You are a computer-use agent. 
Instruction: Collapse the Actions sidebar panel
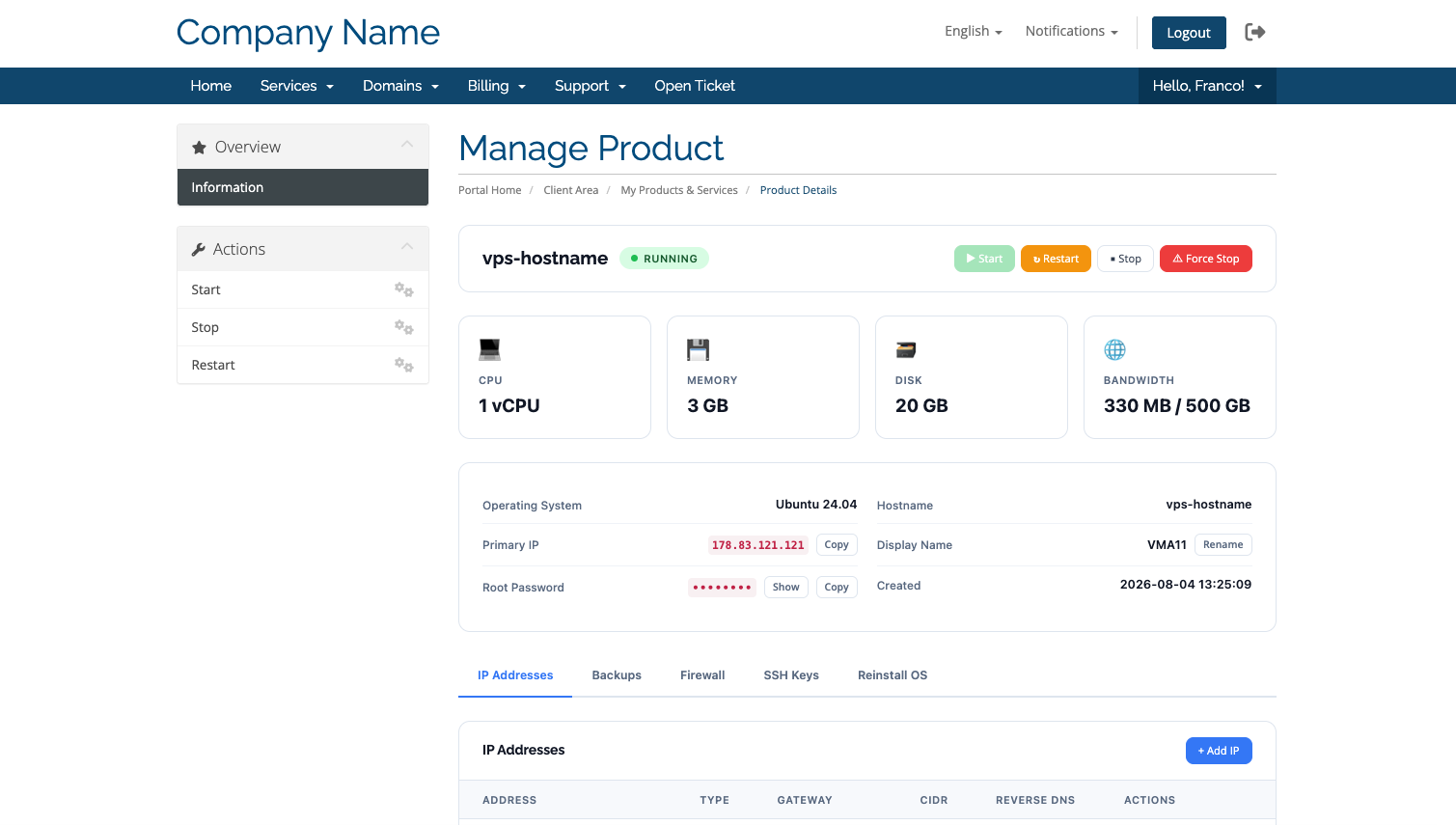(x=407, y=247)
